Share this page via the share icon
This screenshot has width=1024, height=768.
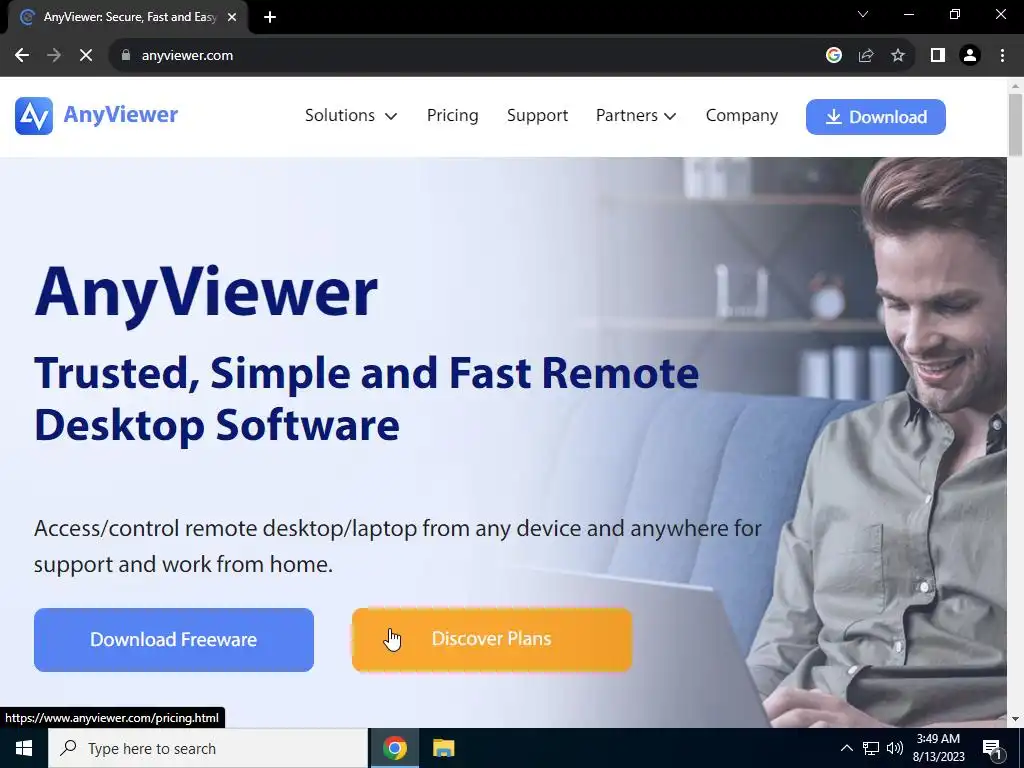[866, 56]
